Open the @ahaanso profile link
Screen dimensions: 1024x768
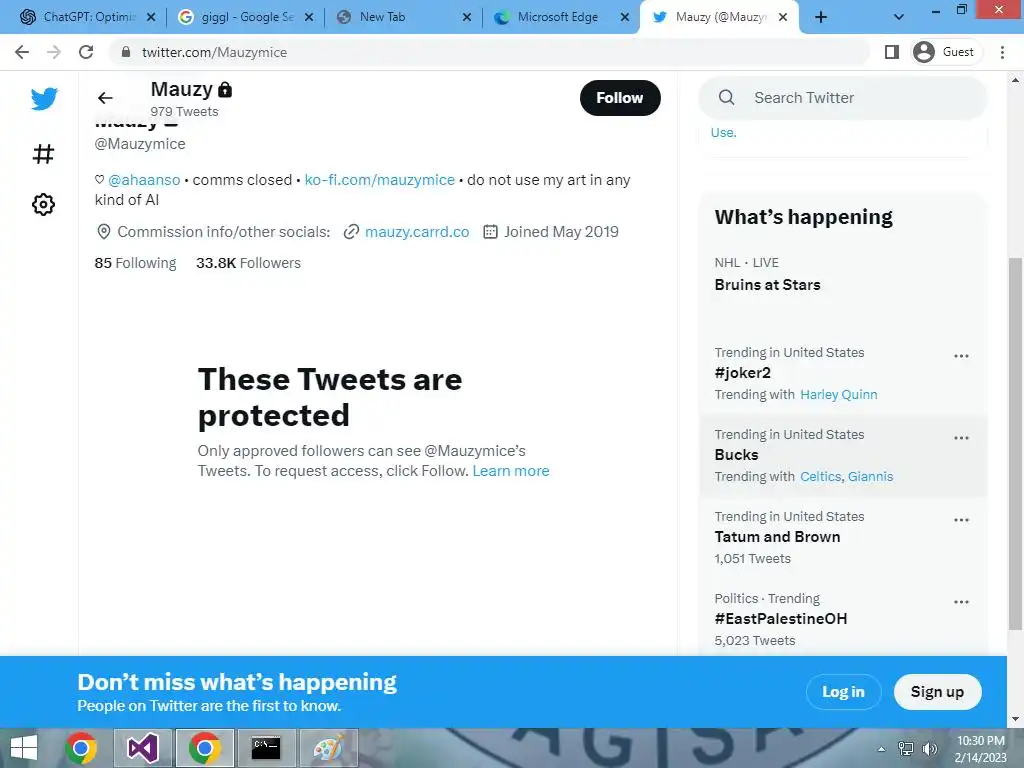(x=144, y=180)
